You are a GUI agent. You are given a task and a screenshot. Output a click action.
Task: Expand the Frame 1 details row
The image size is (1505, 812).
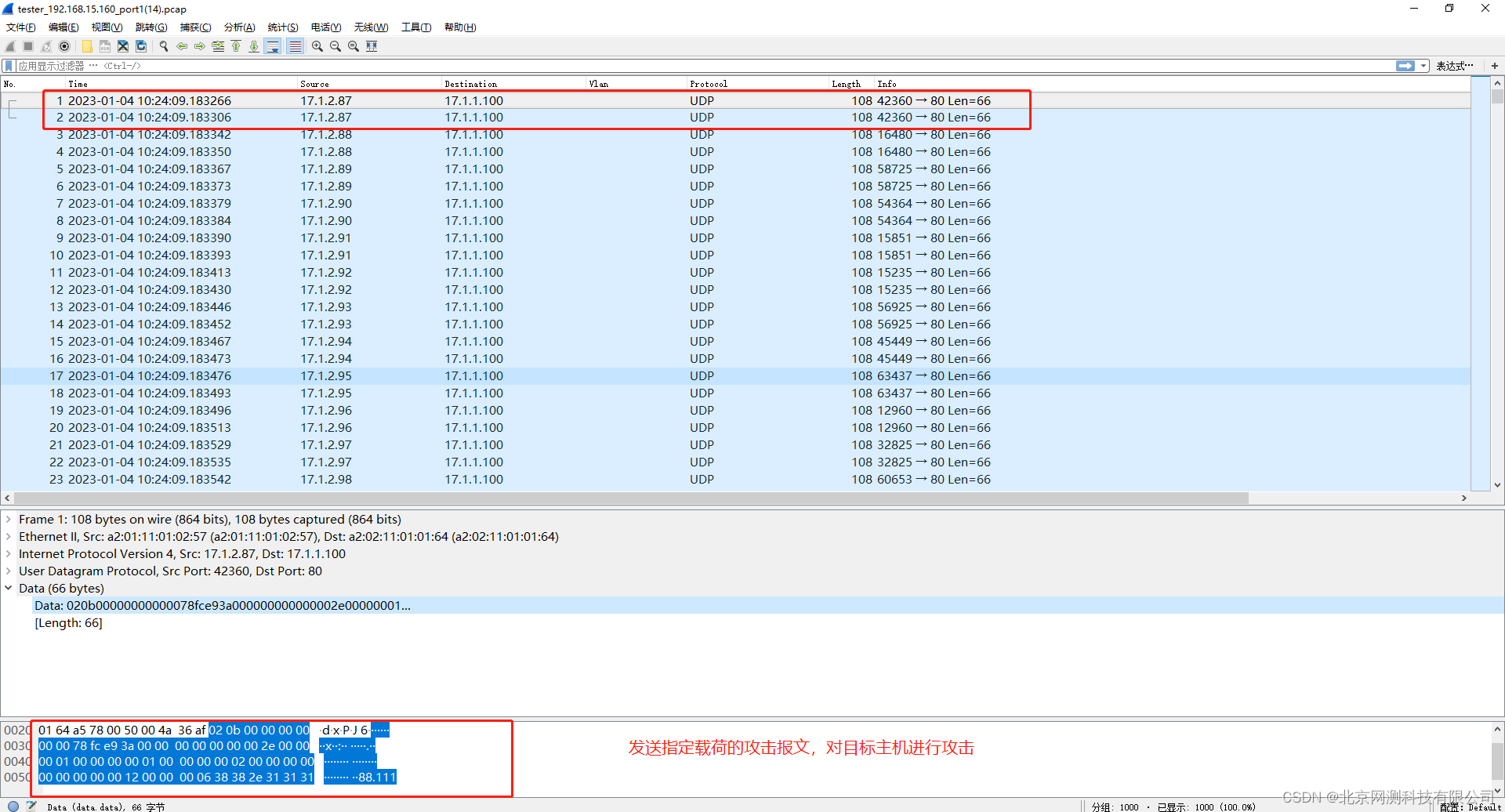tap(9, 519)
